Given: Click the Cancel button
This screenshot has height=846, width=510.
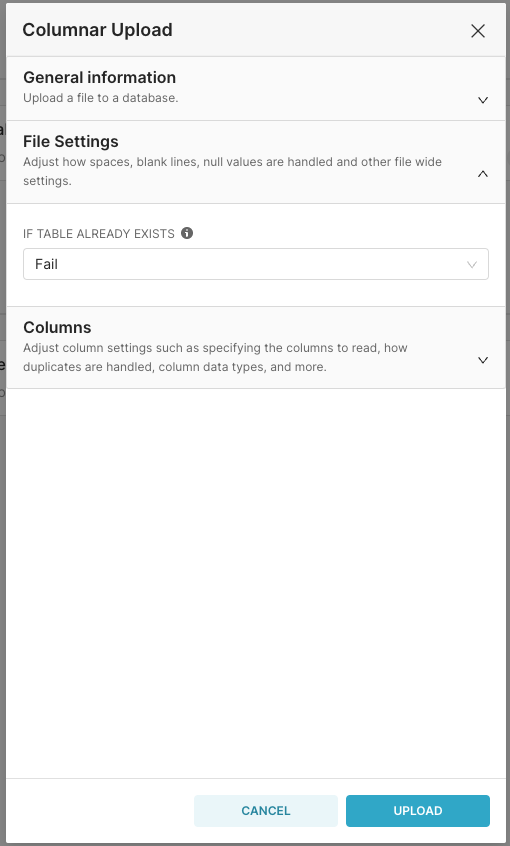Looking at the screenshot, I should pyautogui.click(x=266, y=810).
